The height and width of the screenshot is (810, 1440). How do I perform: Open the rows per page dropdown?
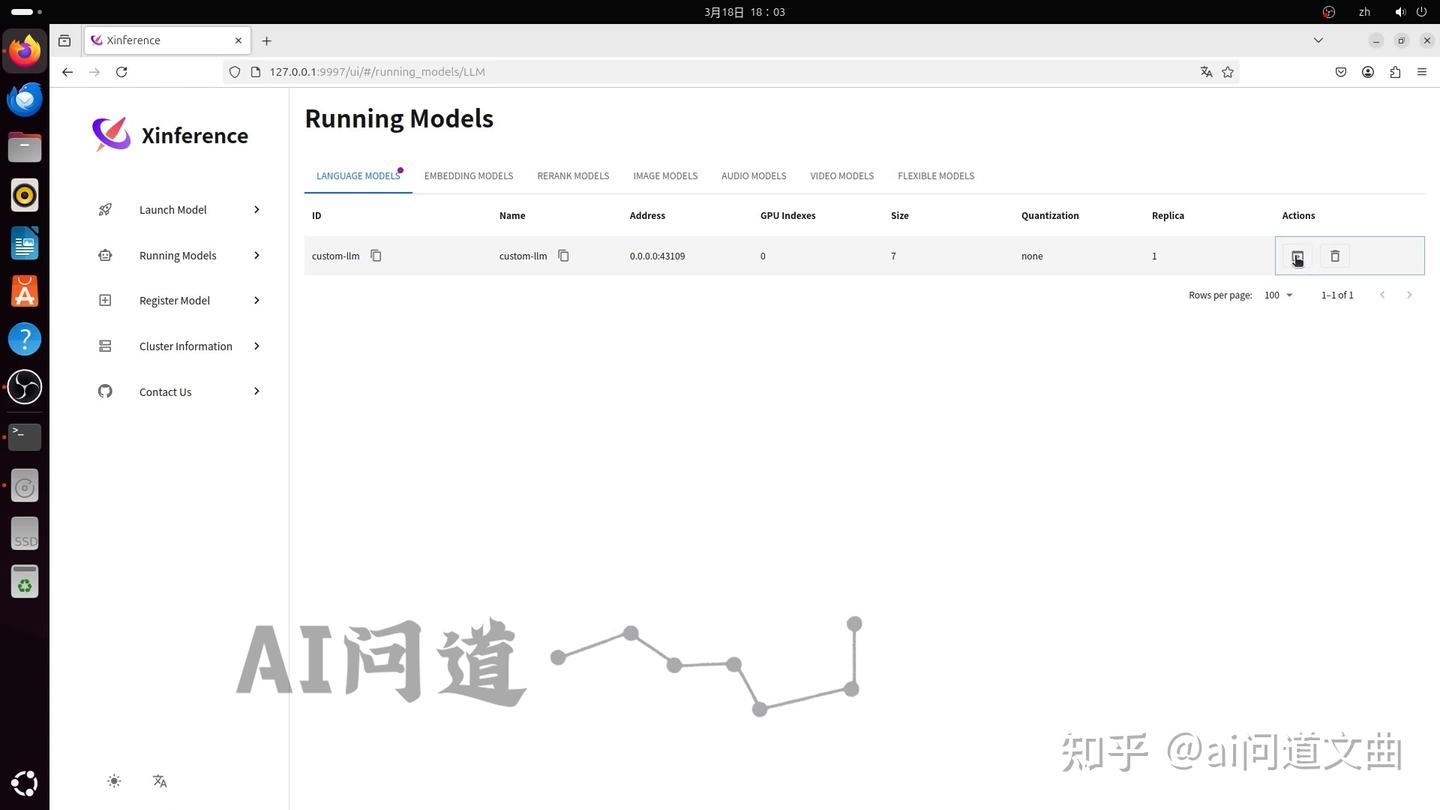pos(1277,294)
